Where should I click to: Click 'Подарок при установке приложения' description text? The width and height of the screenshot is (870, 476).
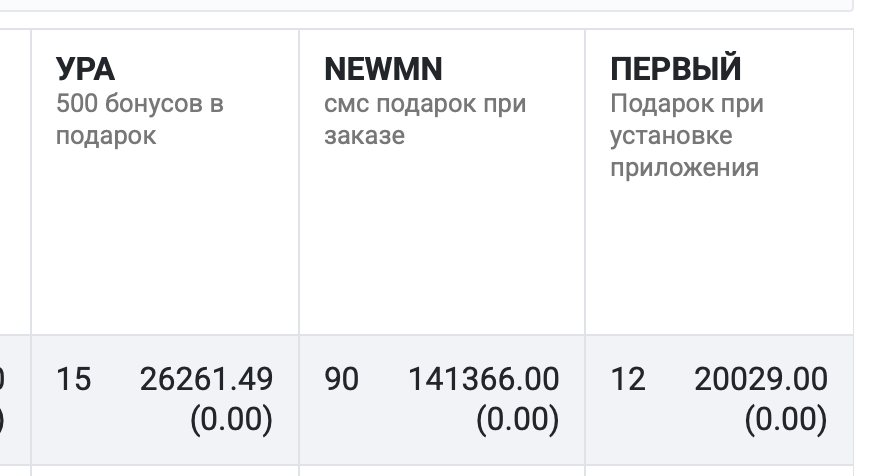tap(686, 135)
